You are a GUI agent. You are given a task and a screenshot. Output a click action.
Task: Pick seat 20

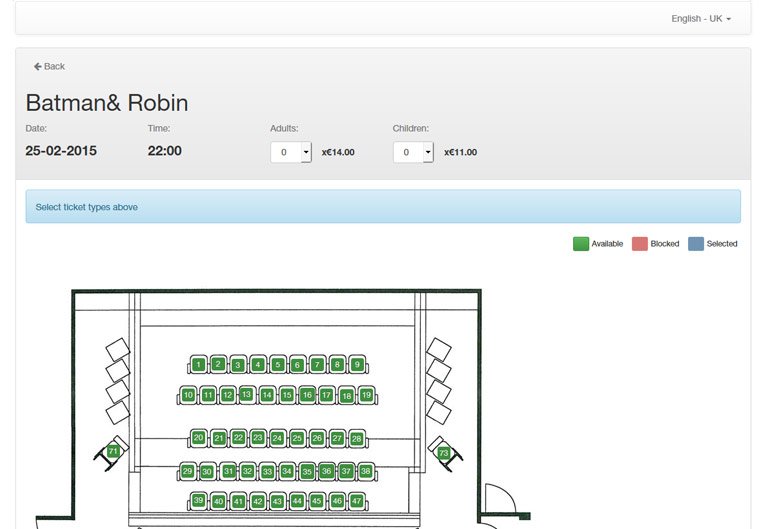pos(198,438)
